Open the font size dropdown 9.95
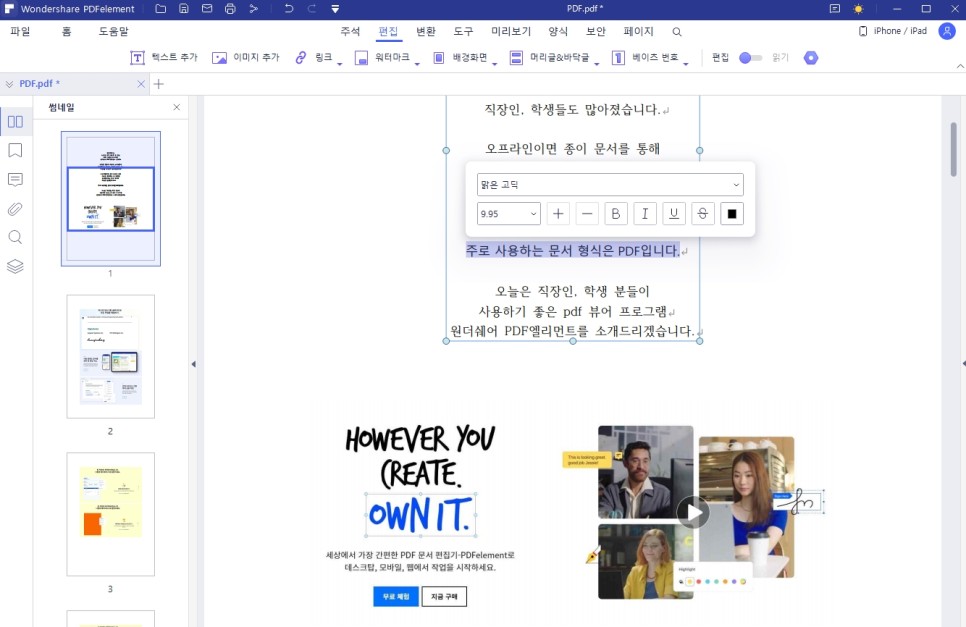Viewport: 966px width, 627px height. pyautogui.click(x=508, y=214)
